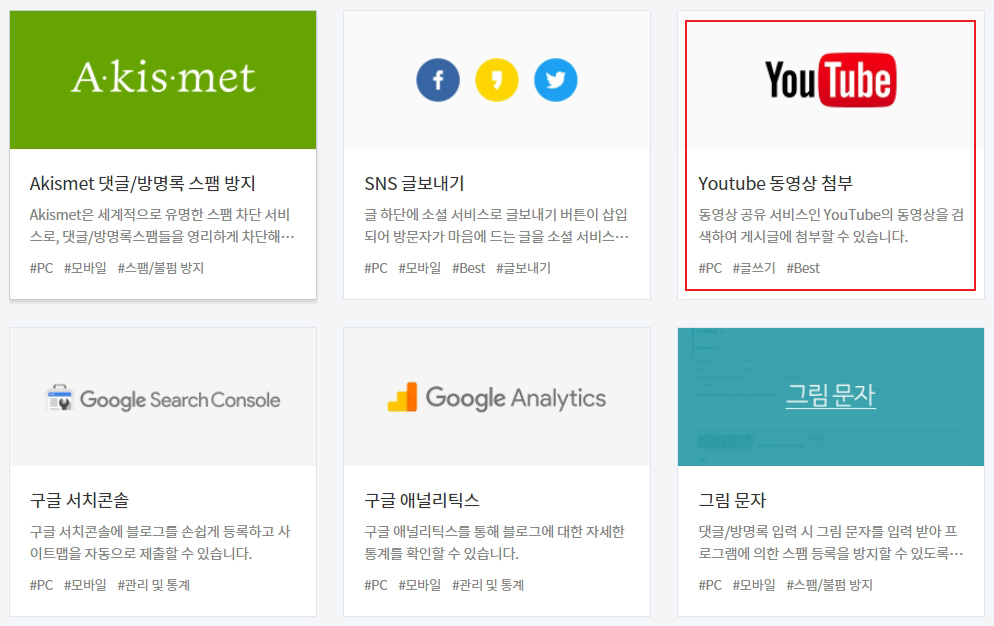This screenshot has width=994, height=626.
Task: Click #스팸/불펌 방지 tag in 그림 문자 card
Action: tap(829, 585)
